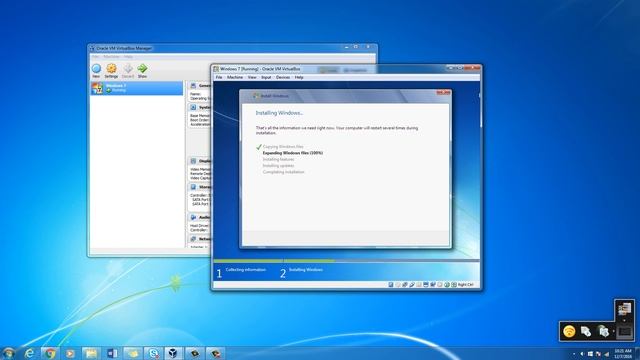Select the Windows 7 VM in Manager list
Screen dimensions: 640x360
[137, 88]
